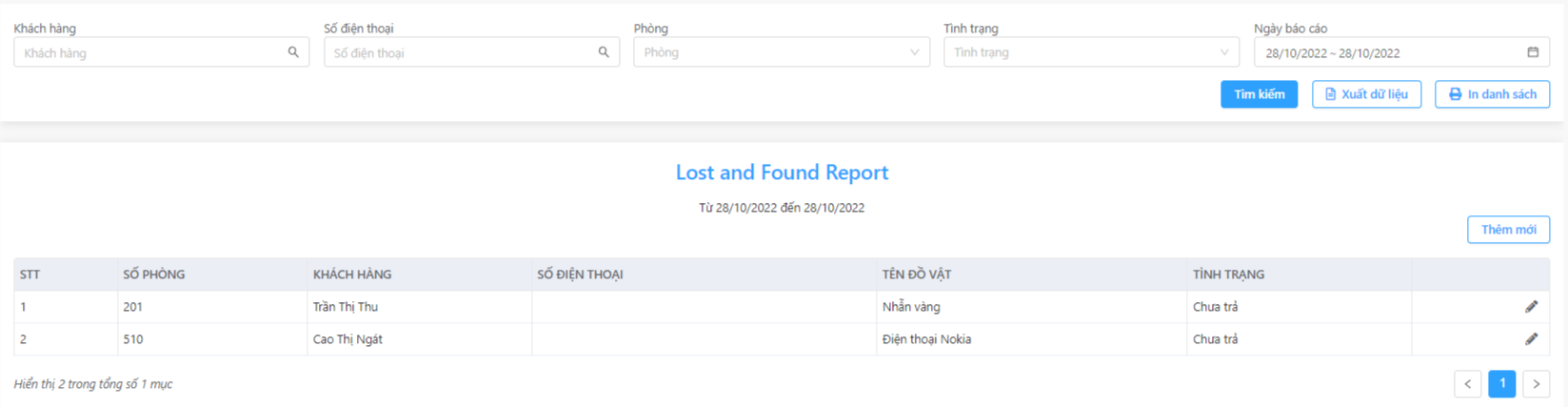Click the search icon in Khách hàng field

pyautogui.click(x=293, y=52)
